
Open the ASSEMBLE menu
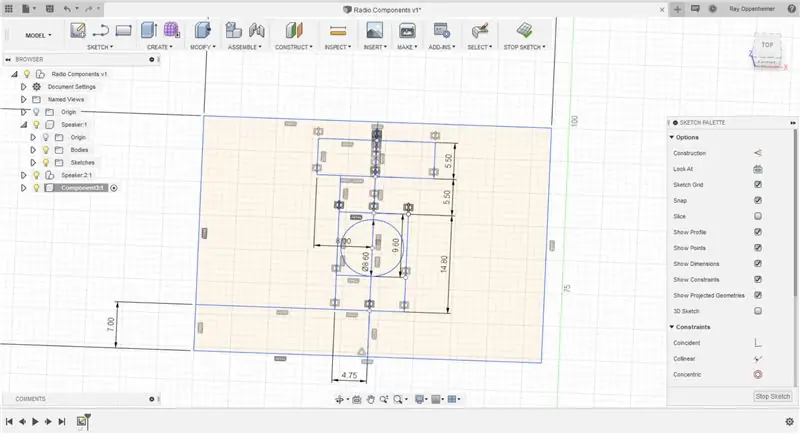click(244, 47)
